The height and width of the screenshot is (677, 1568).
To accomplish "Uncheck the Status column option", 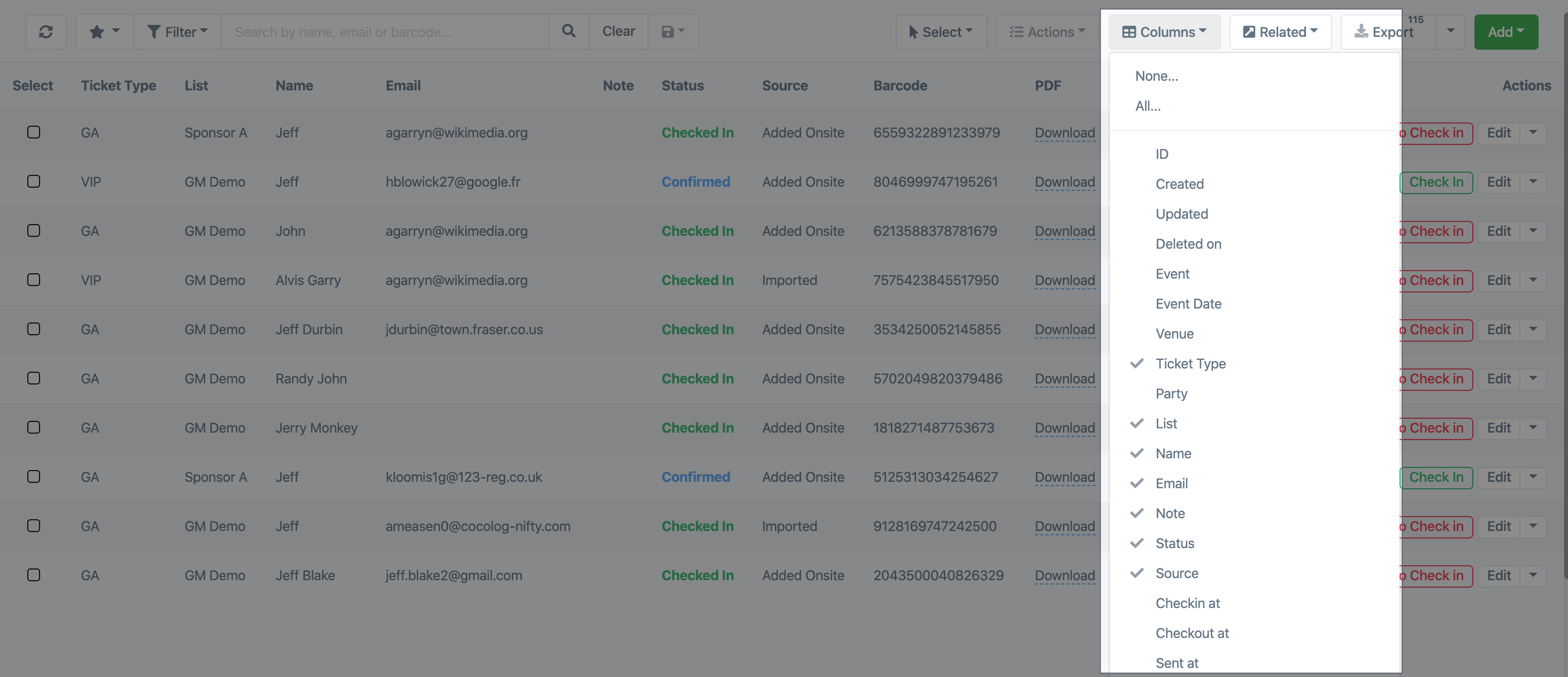I will coord(1255,543).
